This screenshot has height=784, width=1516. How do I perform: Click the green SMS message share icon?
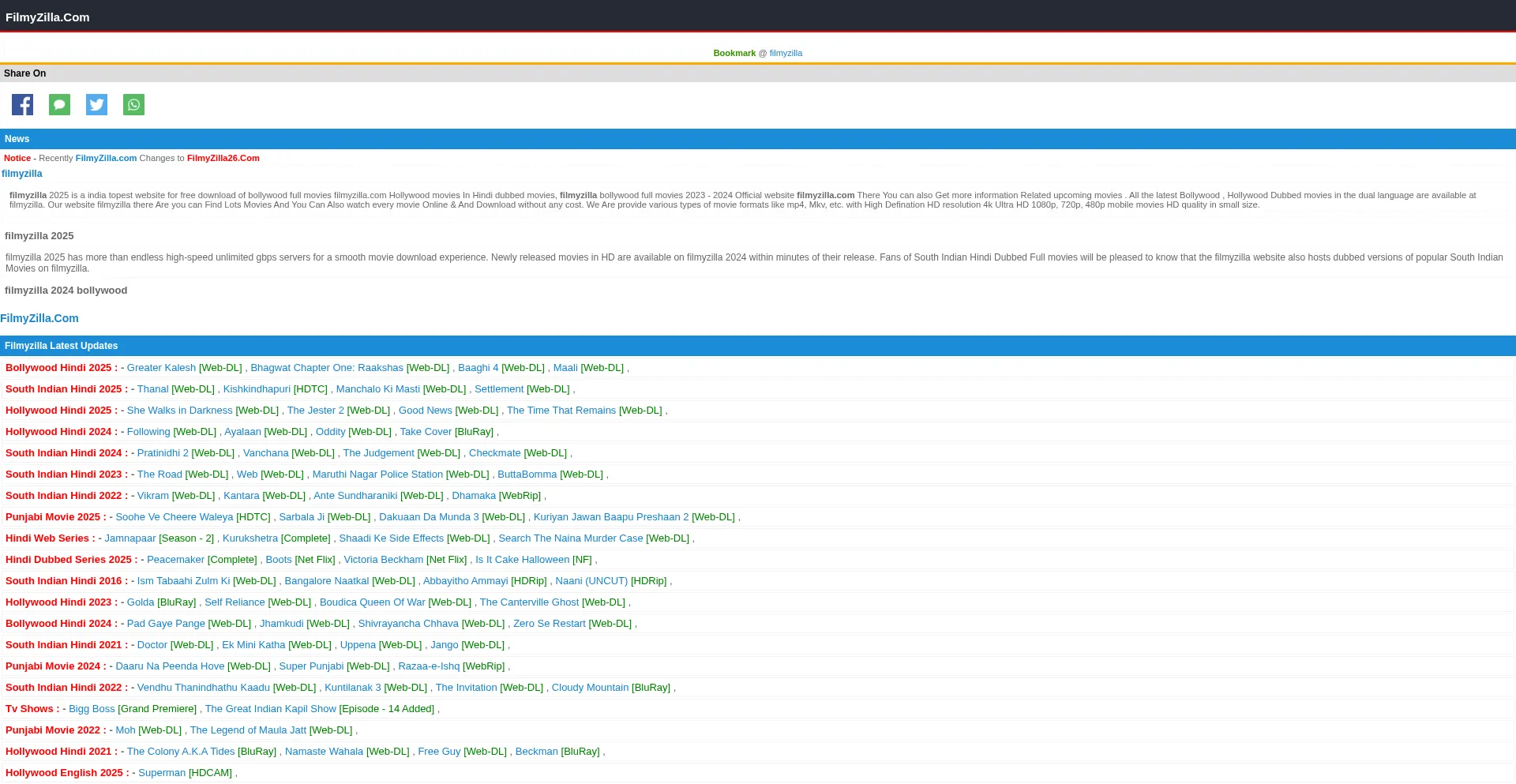(59, 105)
